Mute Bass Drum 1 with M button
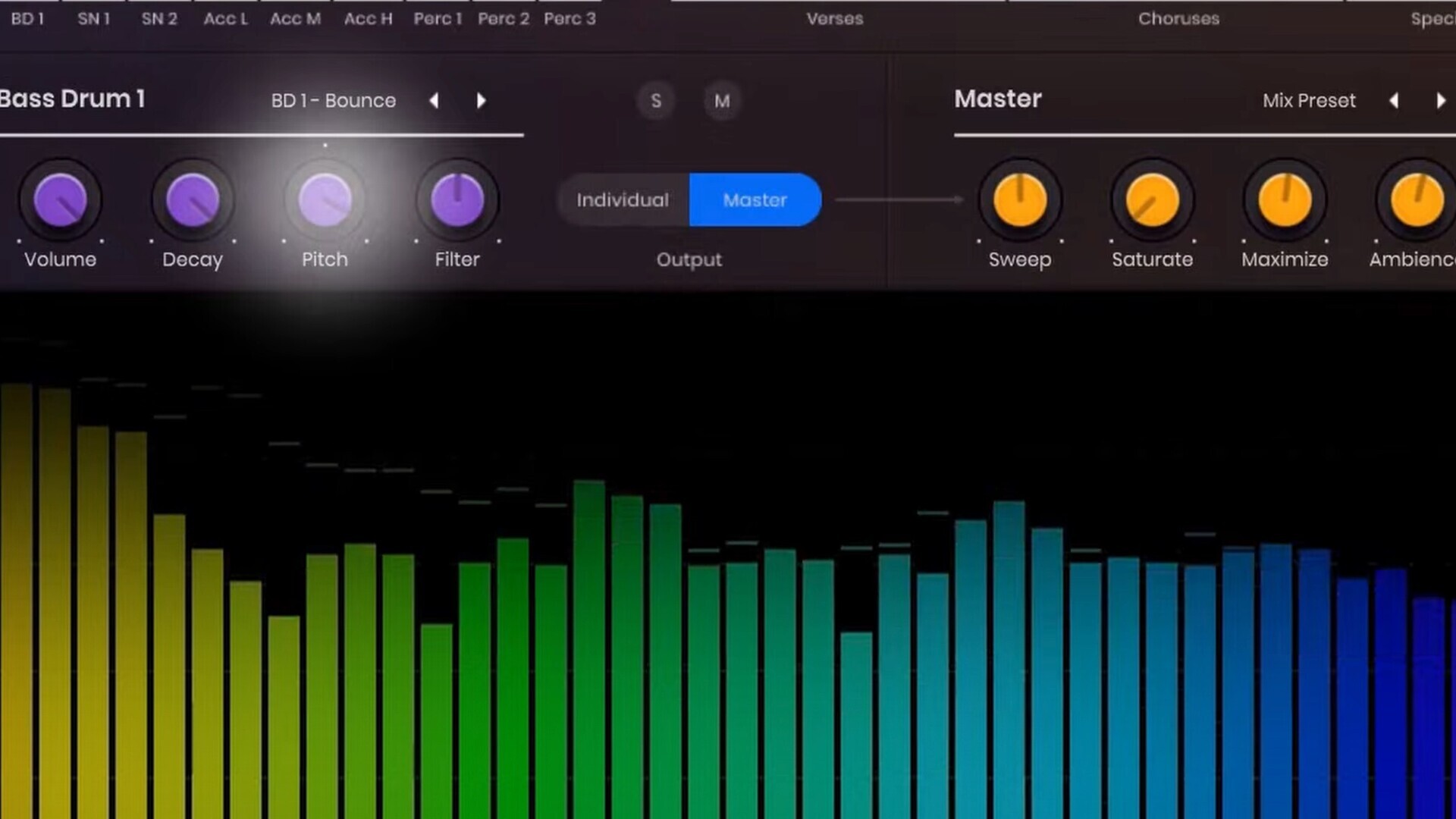The image size is (1456, 819). [722, 101]
